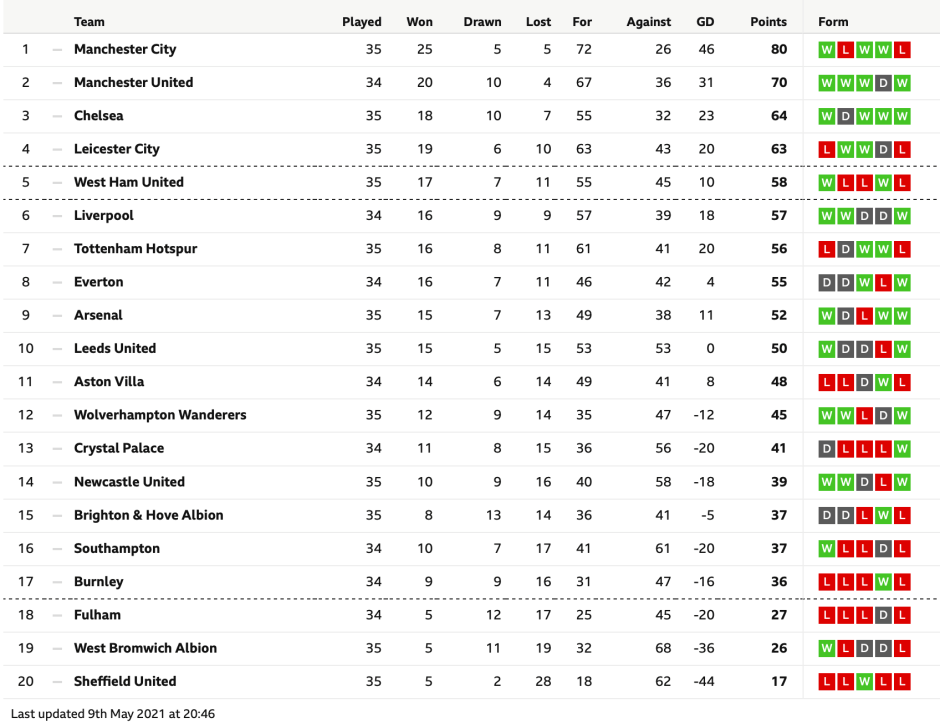Click the red L form box for Everton
Viewport: 940px width, 728px height.
coord(883,282)
